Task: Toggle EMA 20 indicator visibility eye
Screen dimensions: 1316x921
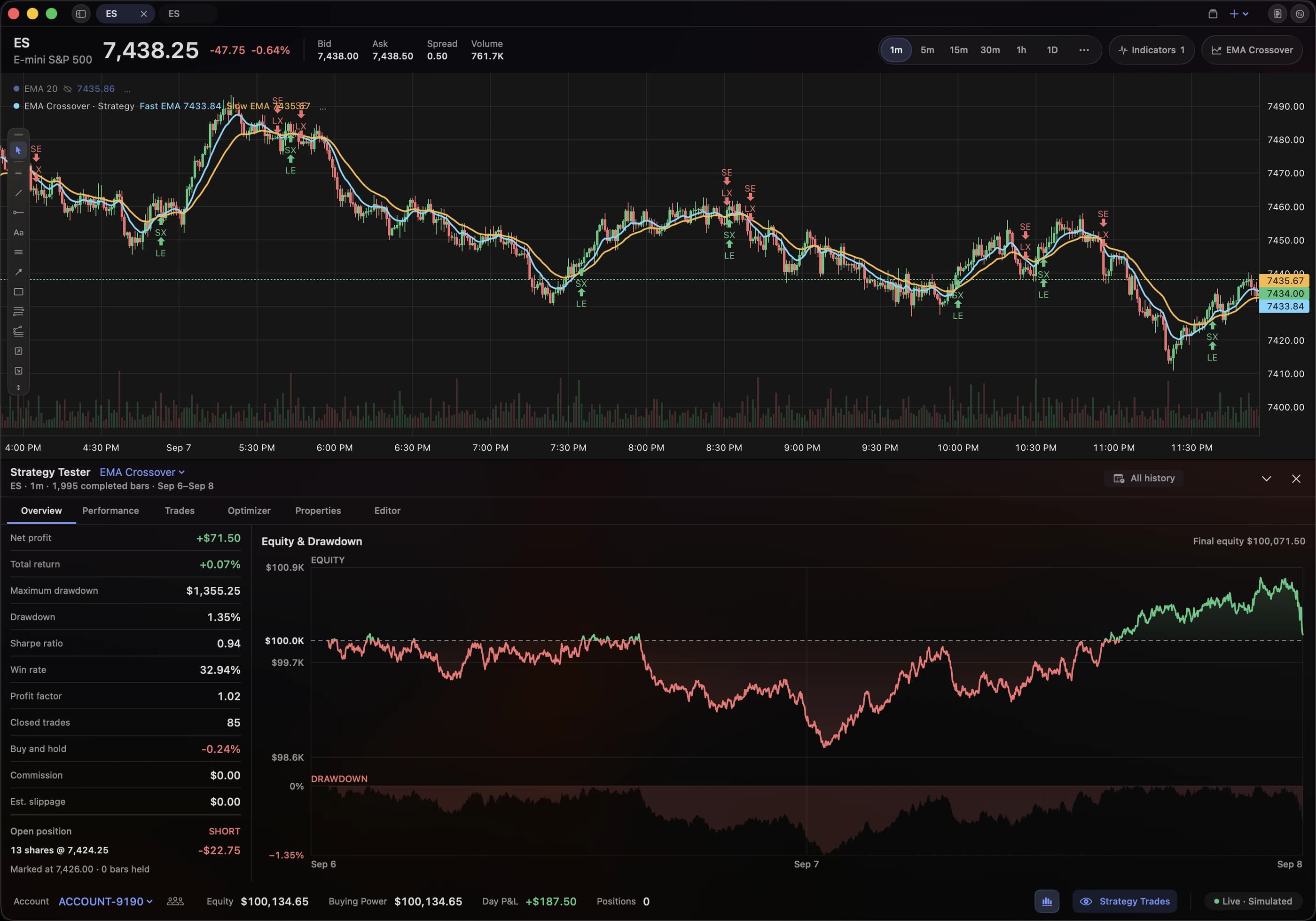Action: point(68,89)
